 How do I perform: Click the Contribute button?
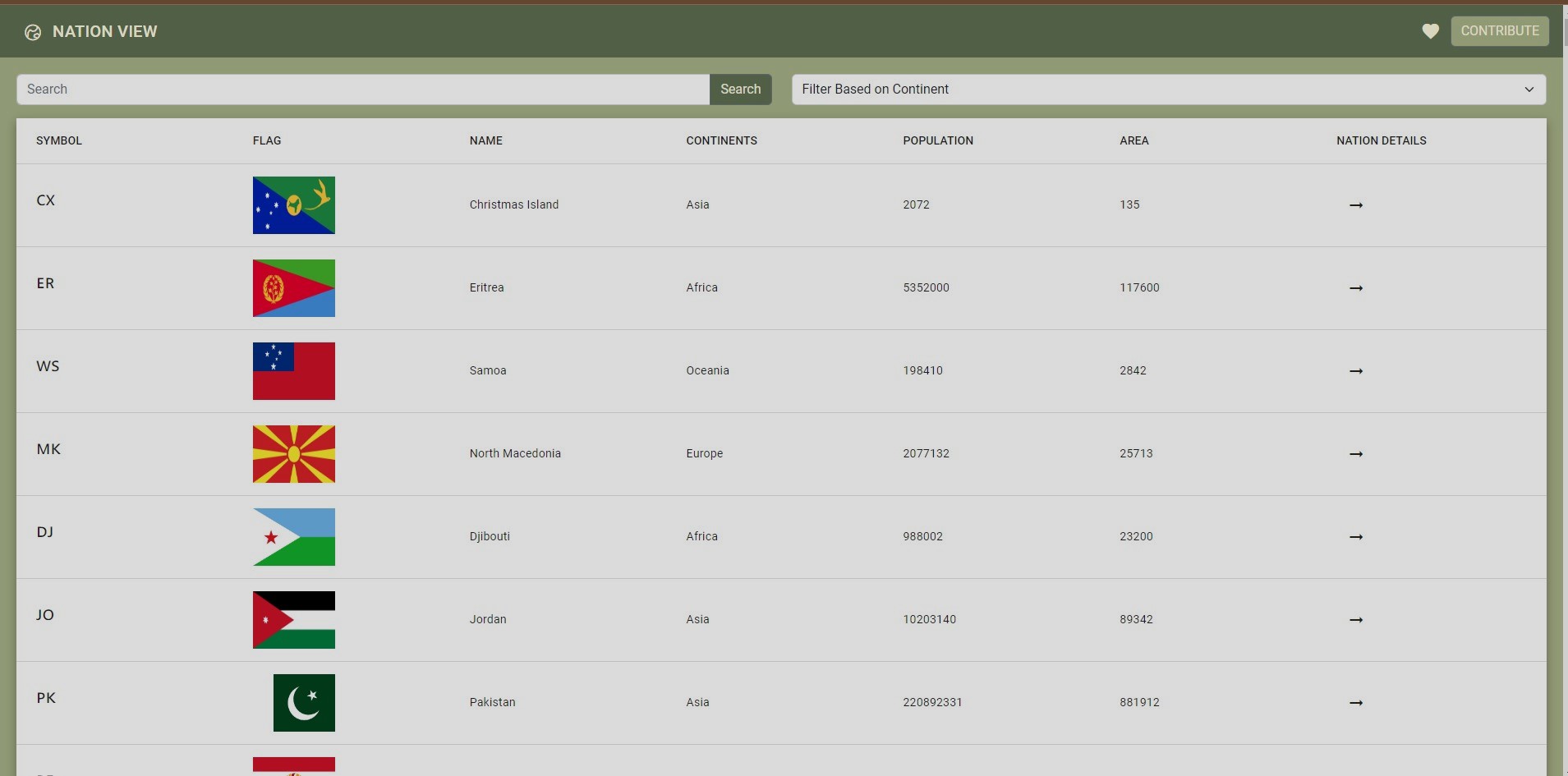[x=1500, y=31]
